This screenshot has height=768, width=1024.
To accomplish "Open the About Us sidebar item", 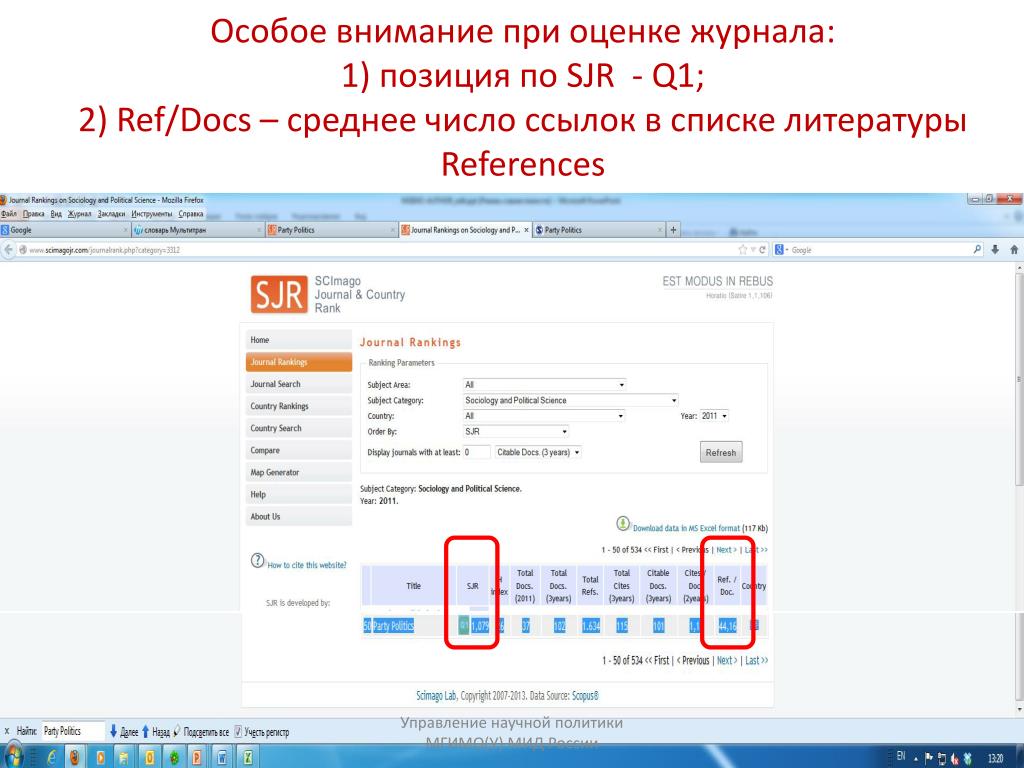I will [x=299, y=517].
